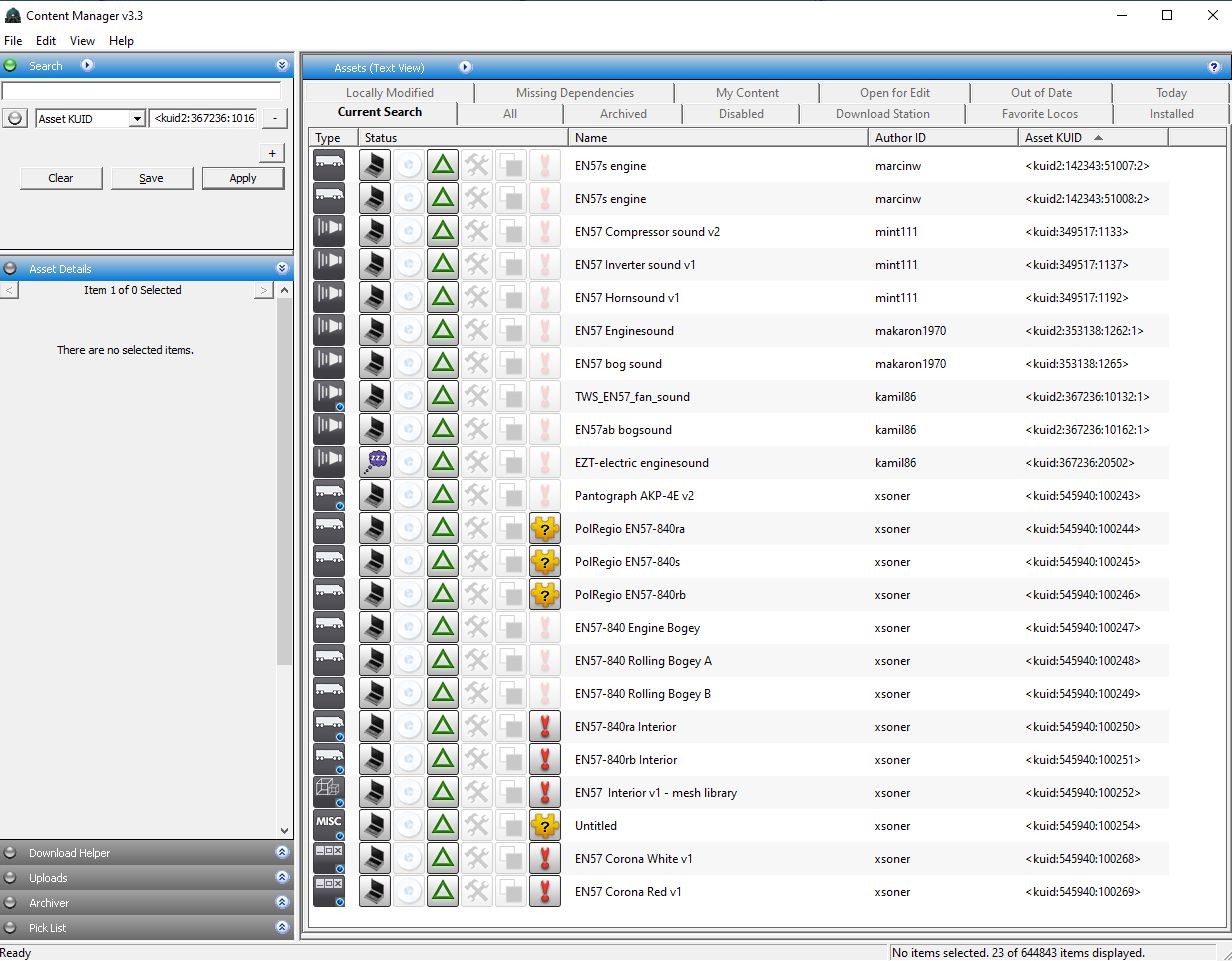This screenshot has width=1232, height=961.
Task: Click the search text input field
Action: pyautogui.click(x=141, y=91)
